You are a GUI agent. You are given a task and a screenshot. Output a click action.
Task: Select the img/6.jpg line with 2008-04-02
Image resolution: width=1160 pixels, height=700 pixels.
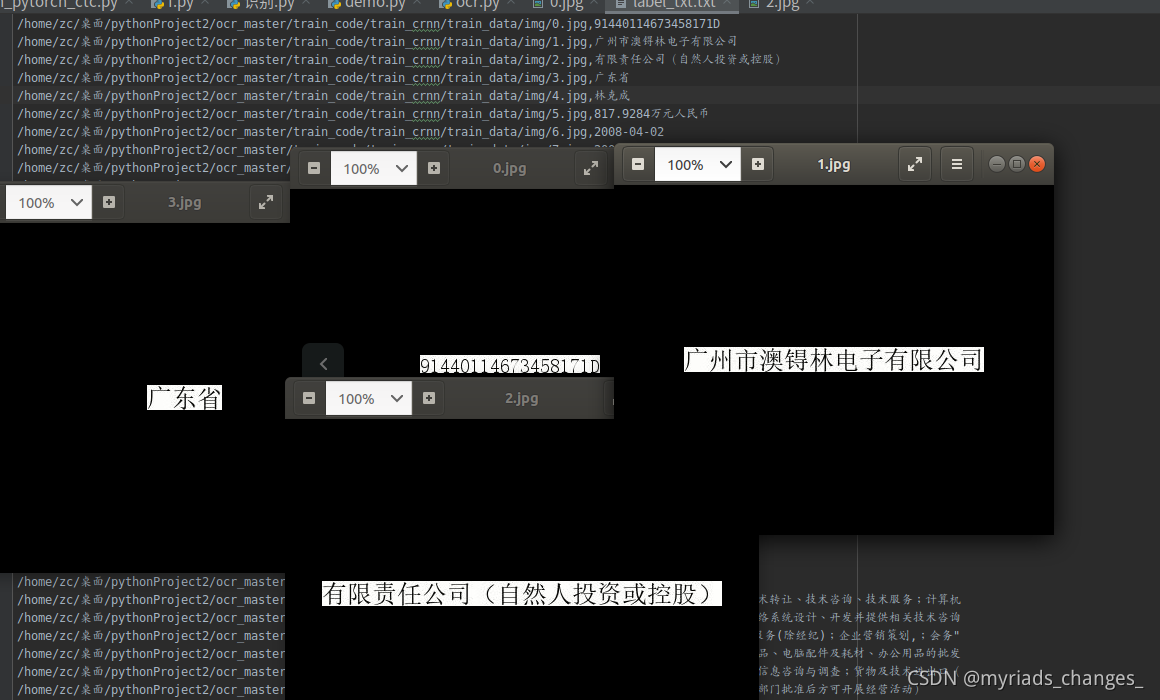(340, 132)
